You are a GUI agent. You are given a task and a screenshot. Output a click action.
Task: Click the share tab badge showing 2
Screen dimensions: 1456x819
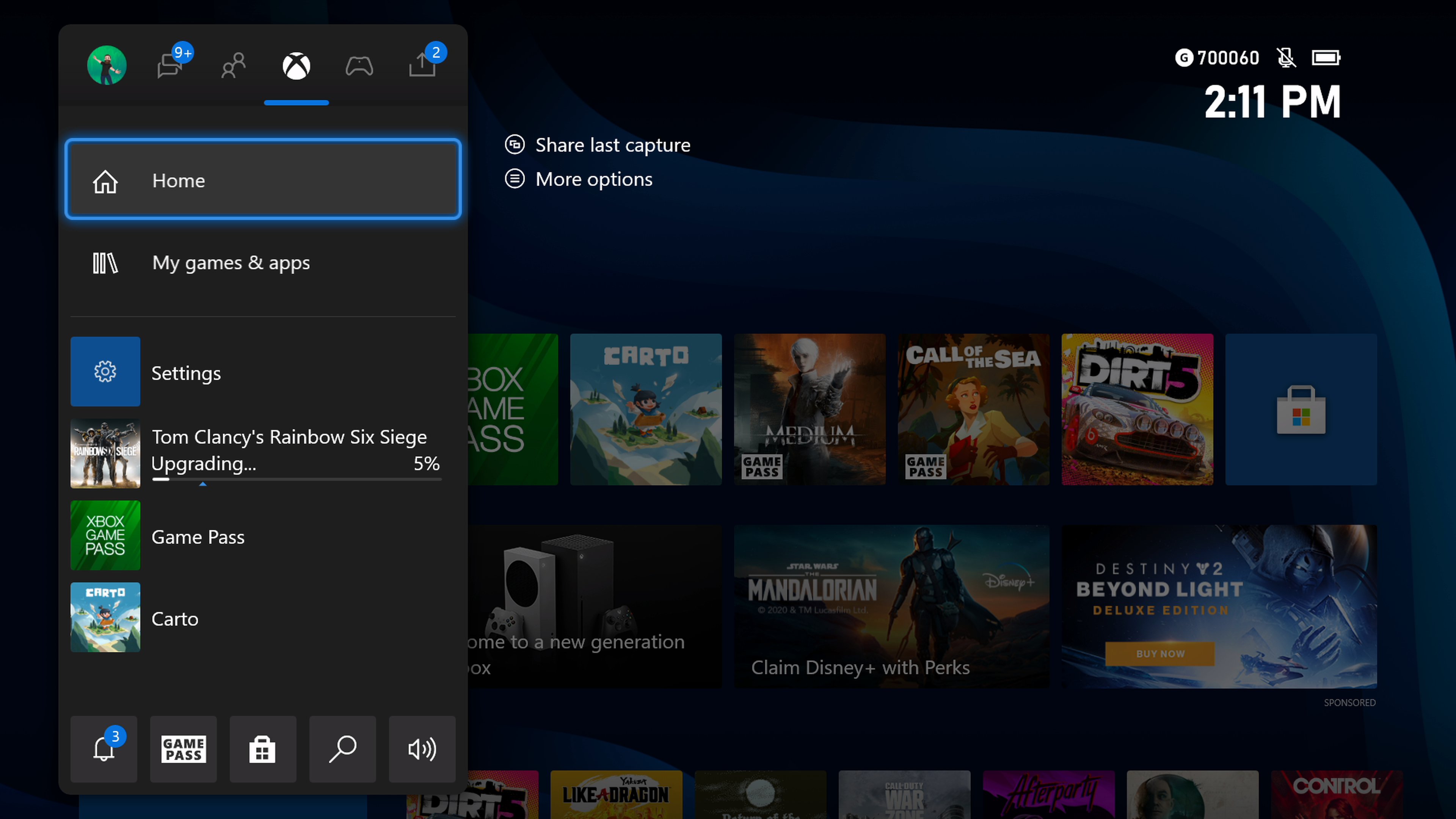tap(436, 53)
